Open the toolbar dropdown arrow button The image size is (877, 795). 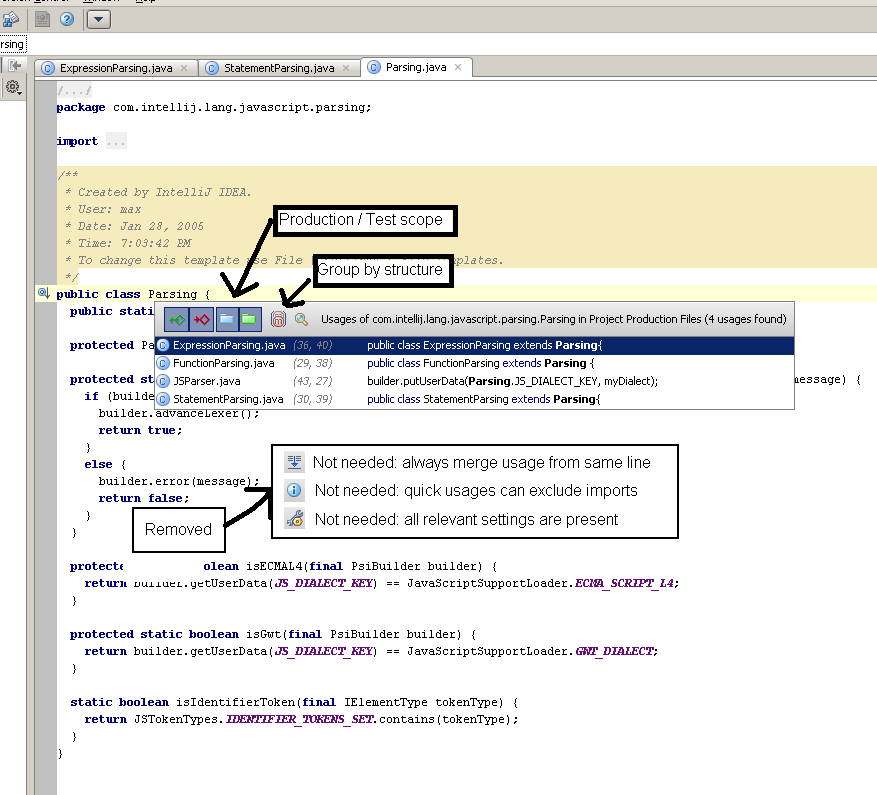click(x=98, y=20)
